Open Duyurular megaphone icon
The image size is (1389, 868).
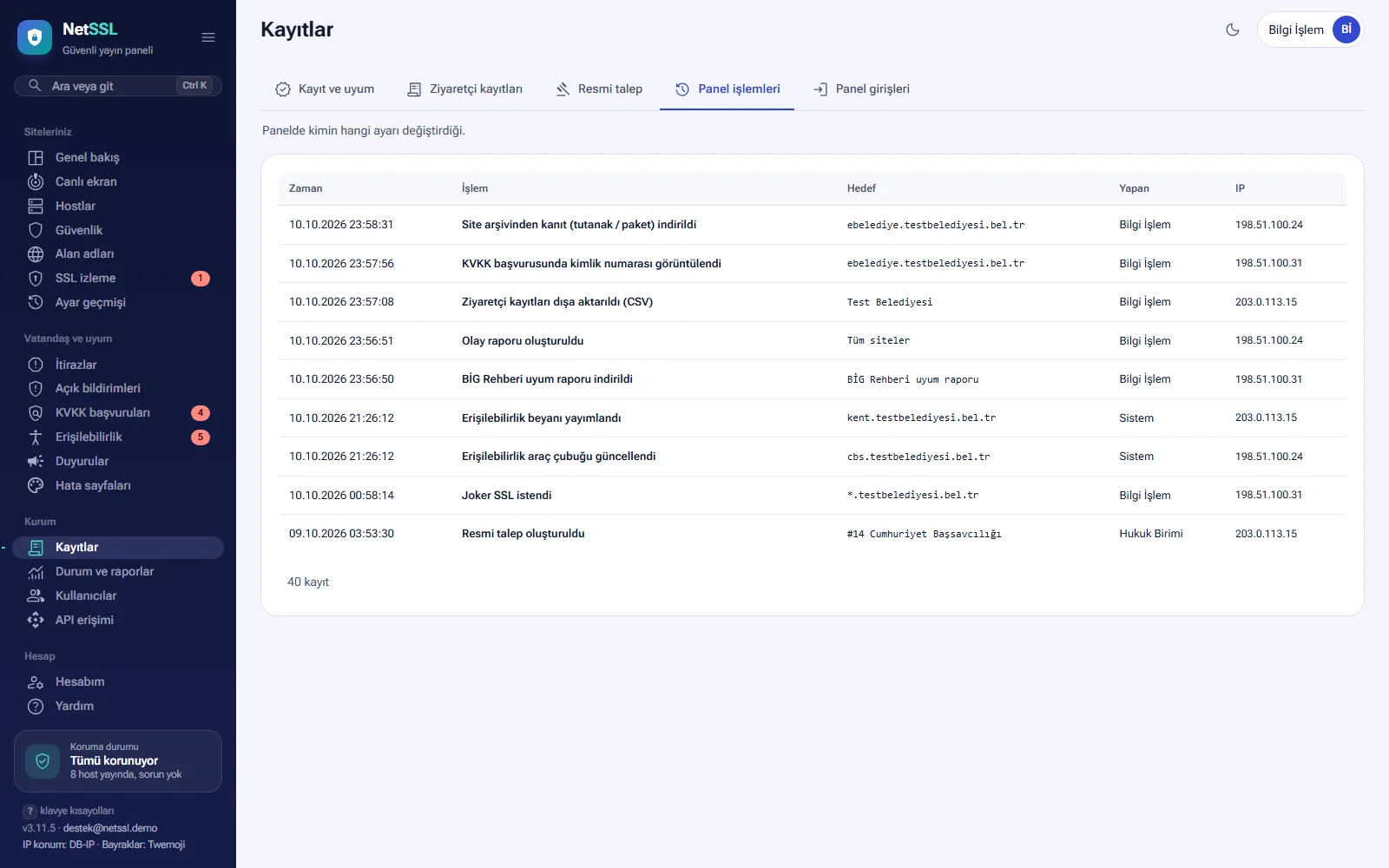(x=36, y=461)
